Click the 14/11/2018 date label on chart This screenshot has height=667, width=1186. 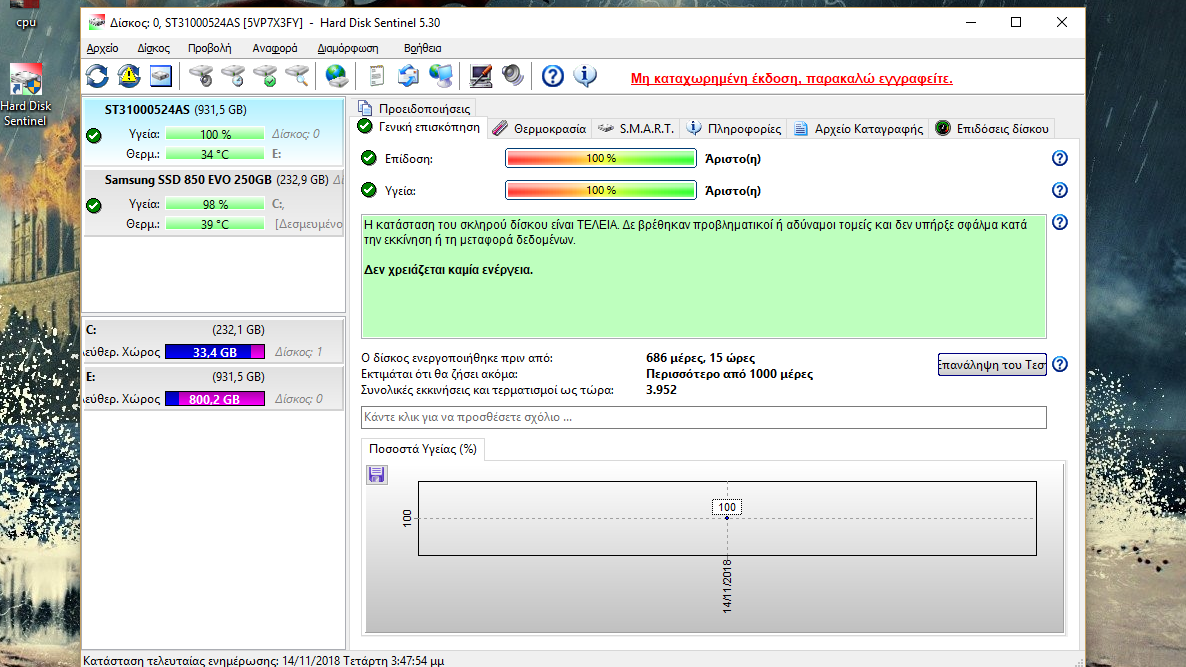pyautogui.click(x=727, y=585)
